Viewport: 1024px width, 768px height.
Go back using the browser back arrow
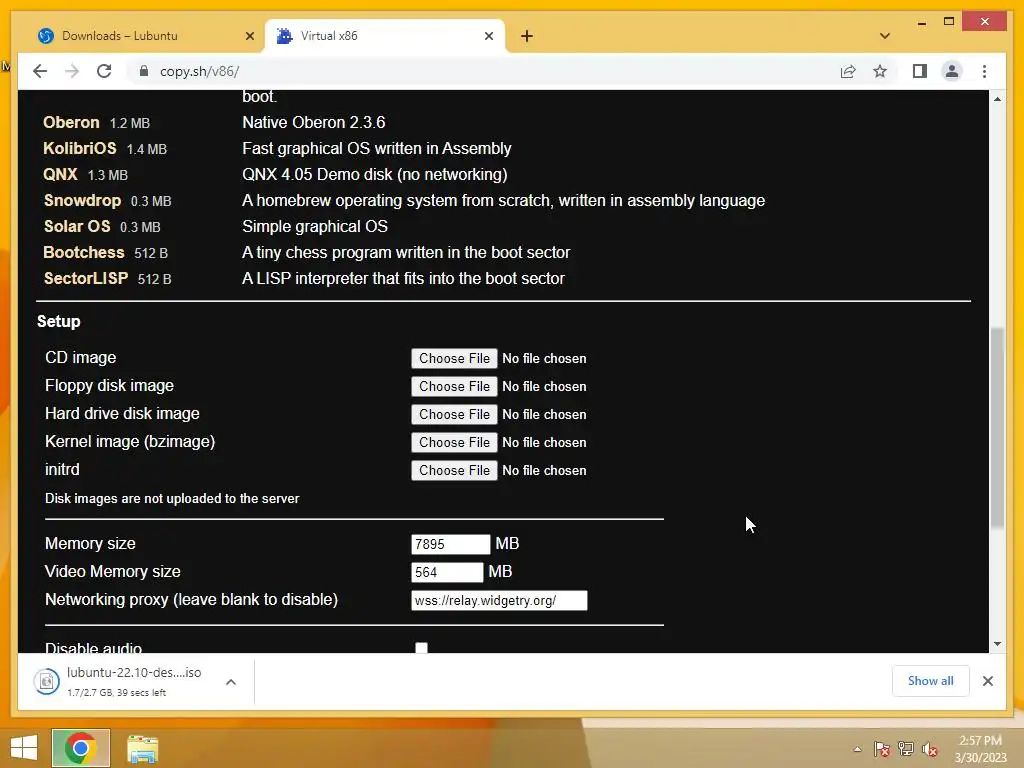pos(40,71)
